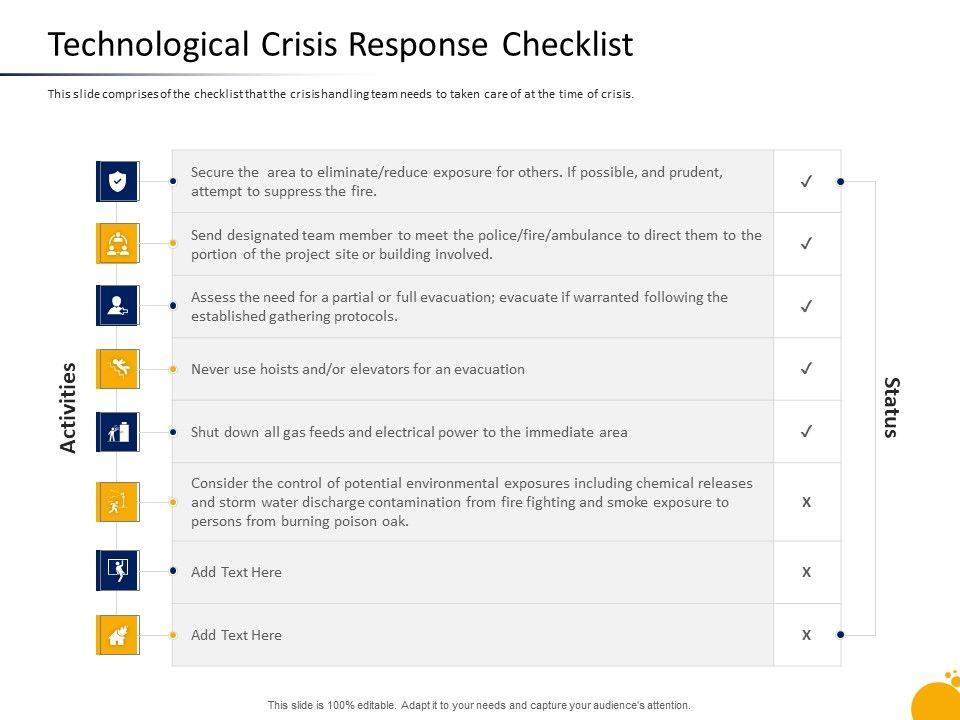Image resolution: width=960 pixels, height=720 pixels.
Task: Click the first 'Add Text Here' placeholder
Action: [236, 572]
